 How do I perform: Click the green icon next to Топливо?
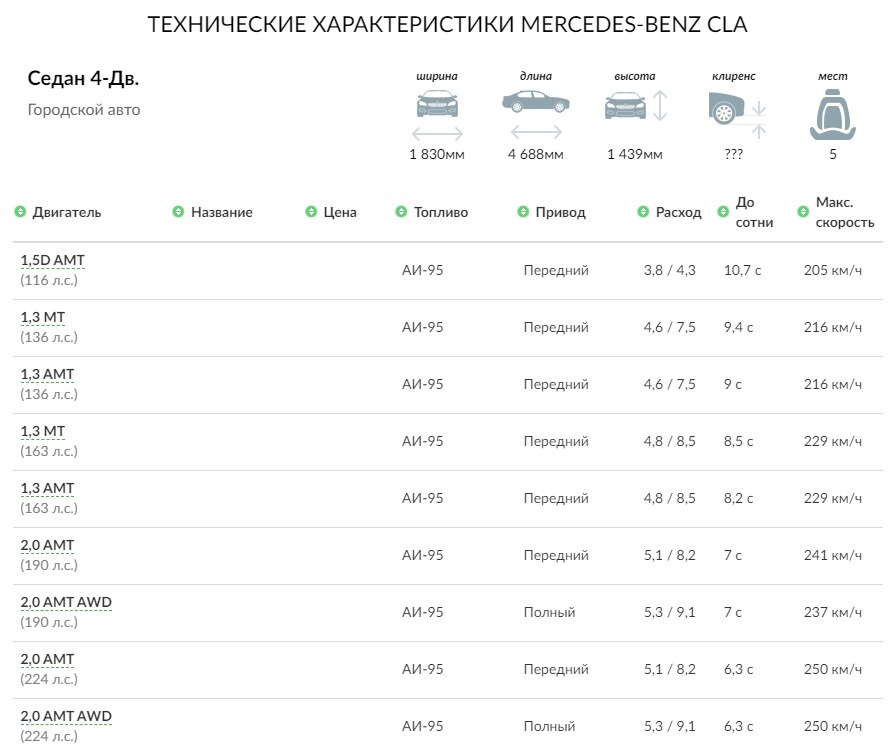401,212
